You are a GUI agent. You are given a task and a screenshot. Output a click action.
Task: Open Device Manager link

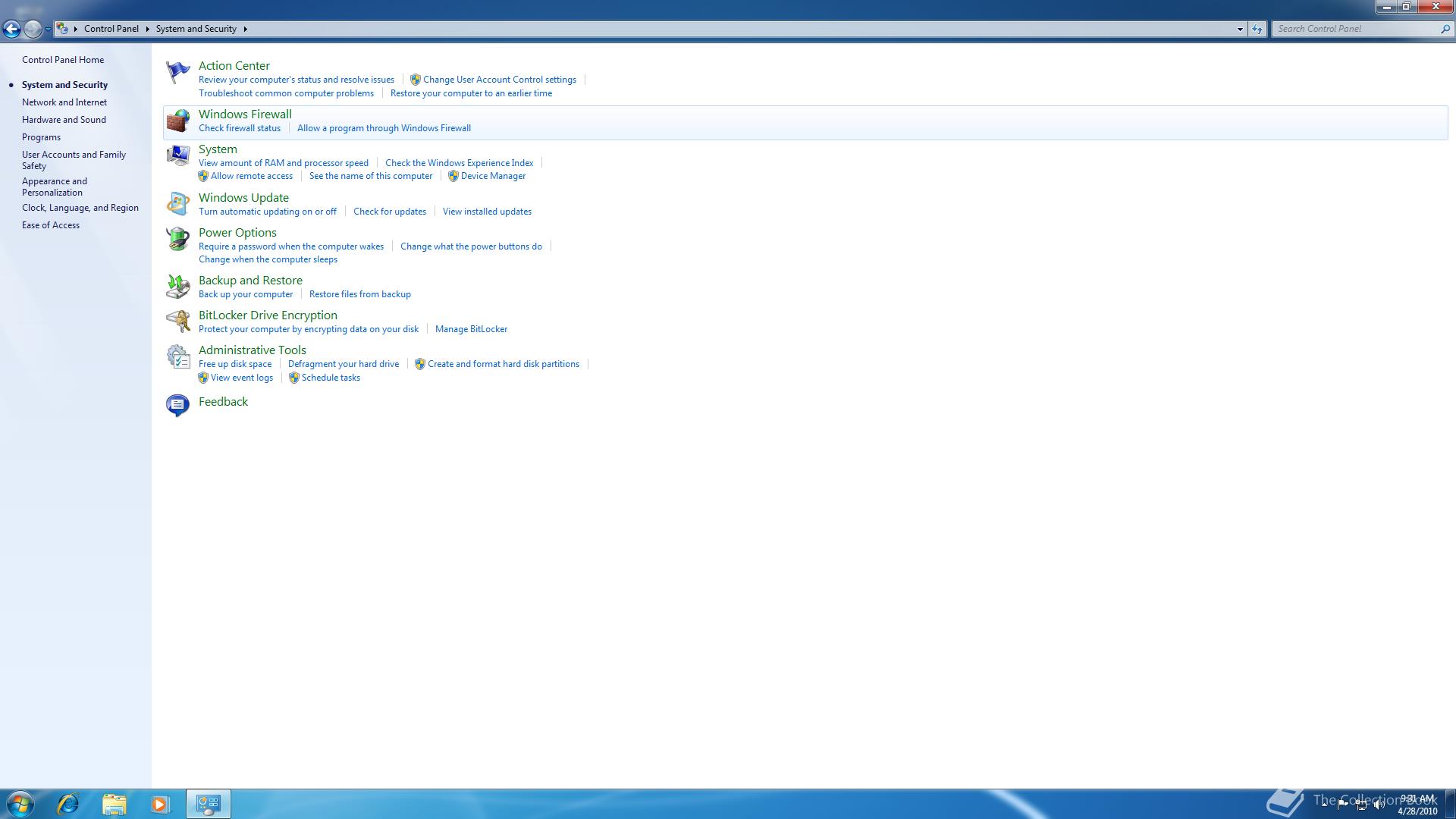pos(493,176)
